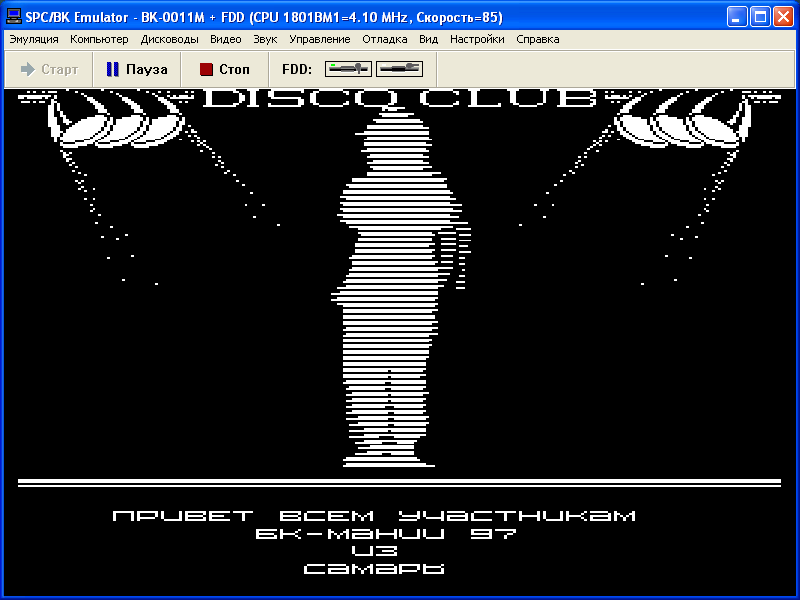Click the emulator icon in title bar
Image resolution: width=800 pixels, height=600 pixels.
point(14,17)
